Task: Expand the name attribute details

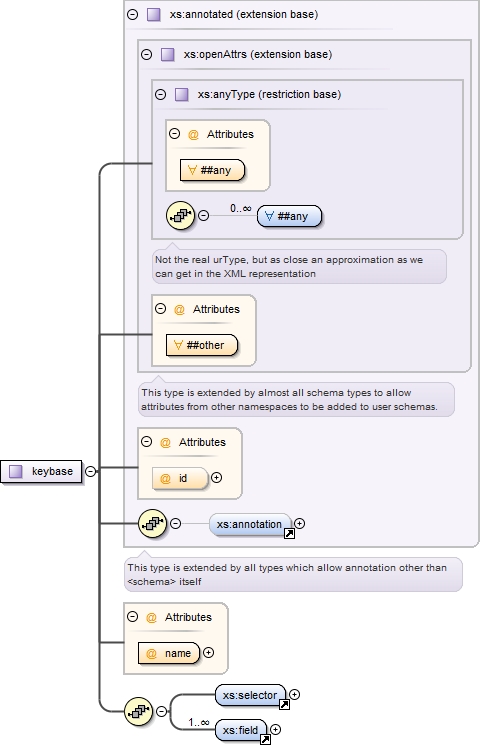Action: point(208,652)
